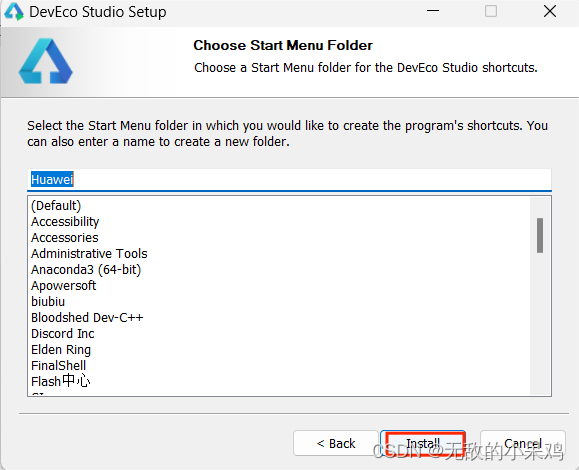
Task: Minimize the DevEco Studio Setup window
Action: pos(433,11)
